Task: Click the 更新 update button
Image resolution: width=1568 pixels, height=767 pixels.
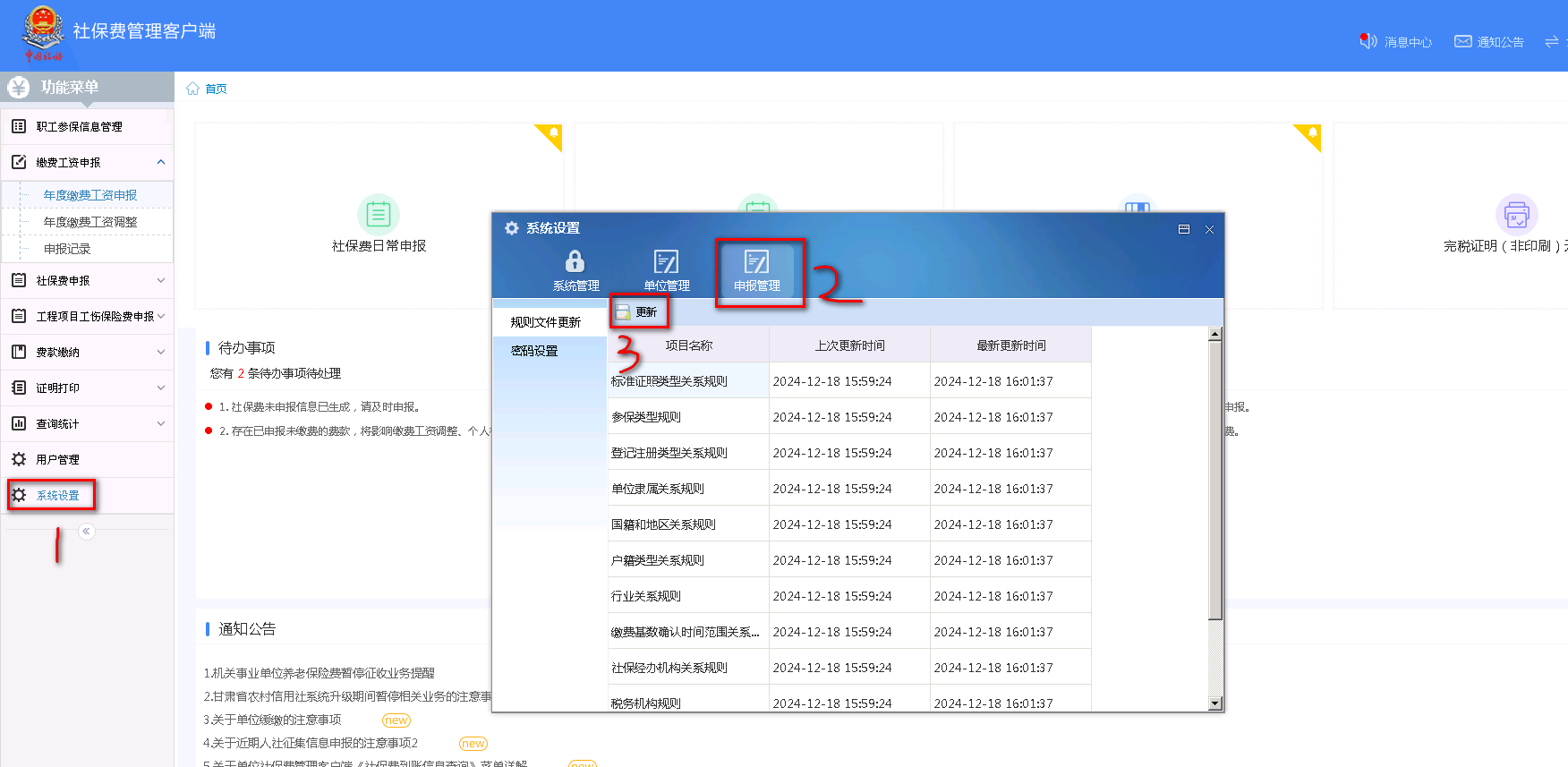Action: pos(637,312)
